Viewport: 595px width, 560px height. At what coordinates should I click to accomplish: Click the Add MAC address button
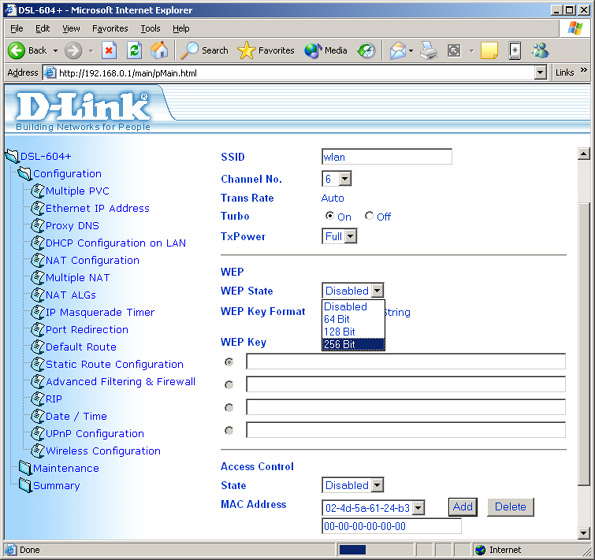tap(463, 507)
